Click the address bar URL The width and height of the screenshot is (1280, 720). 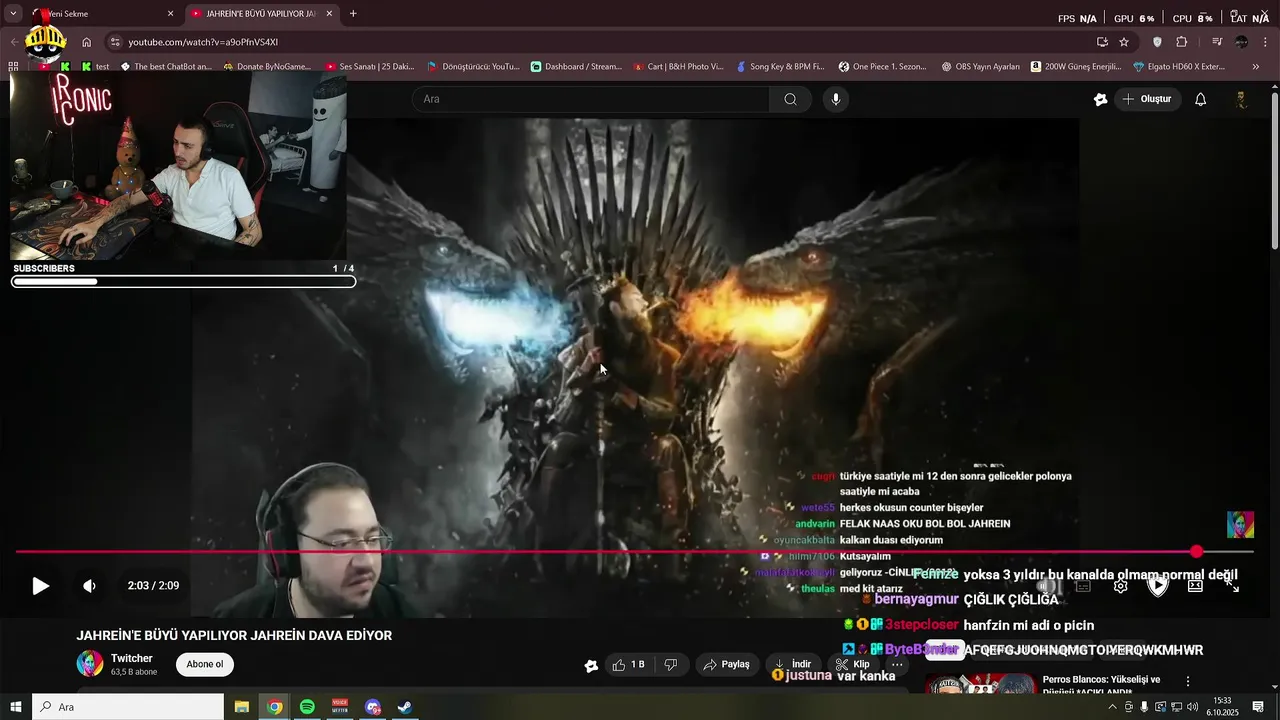coord(203,42)
